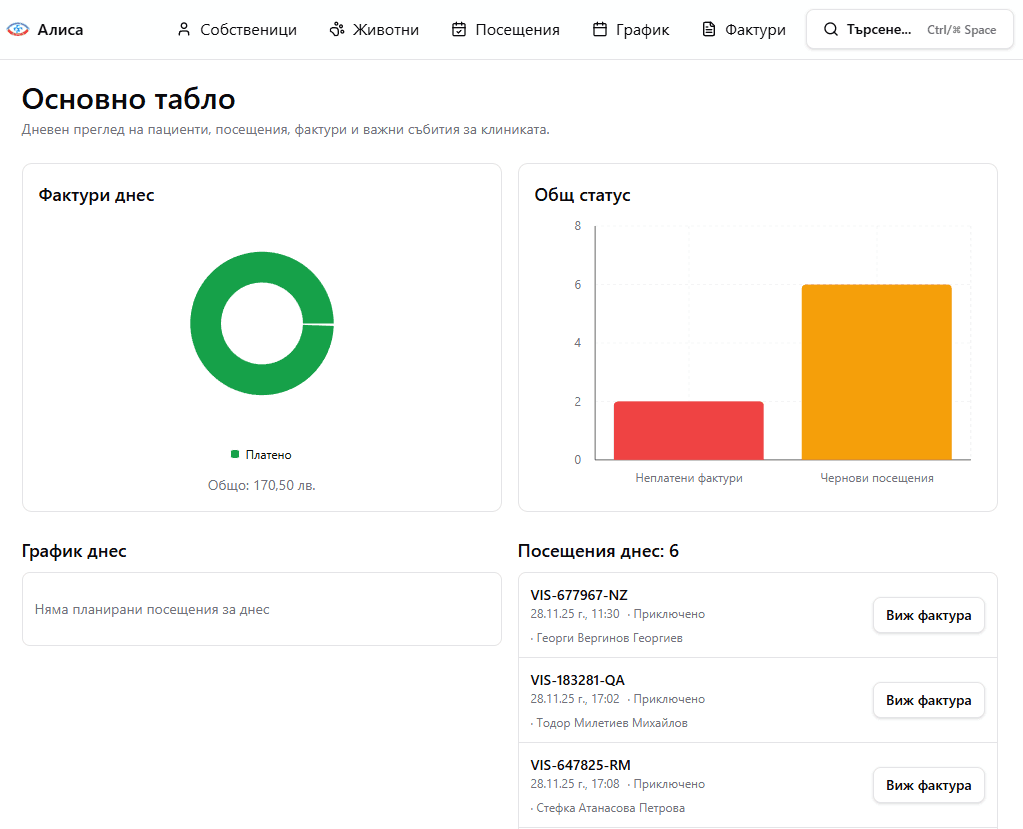Screen dimensions: 1023x829
Task: Click the magnifier icon in search box
Action: tap(830, 30)
